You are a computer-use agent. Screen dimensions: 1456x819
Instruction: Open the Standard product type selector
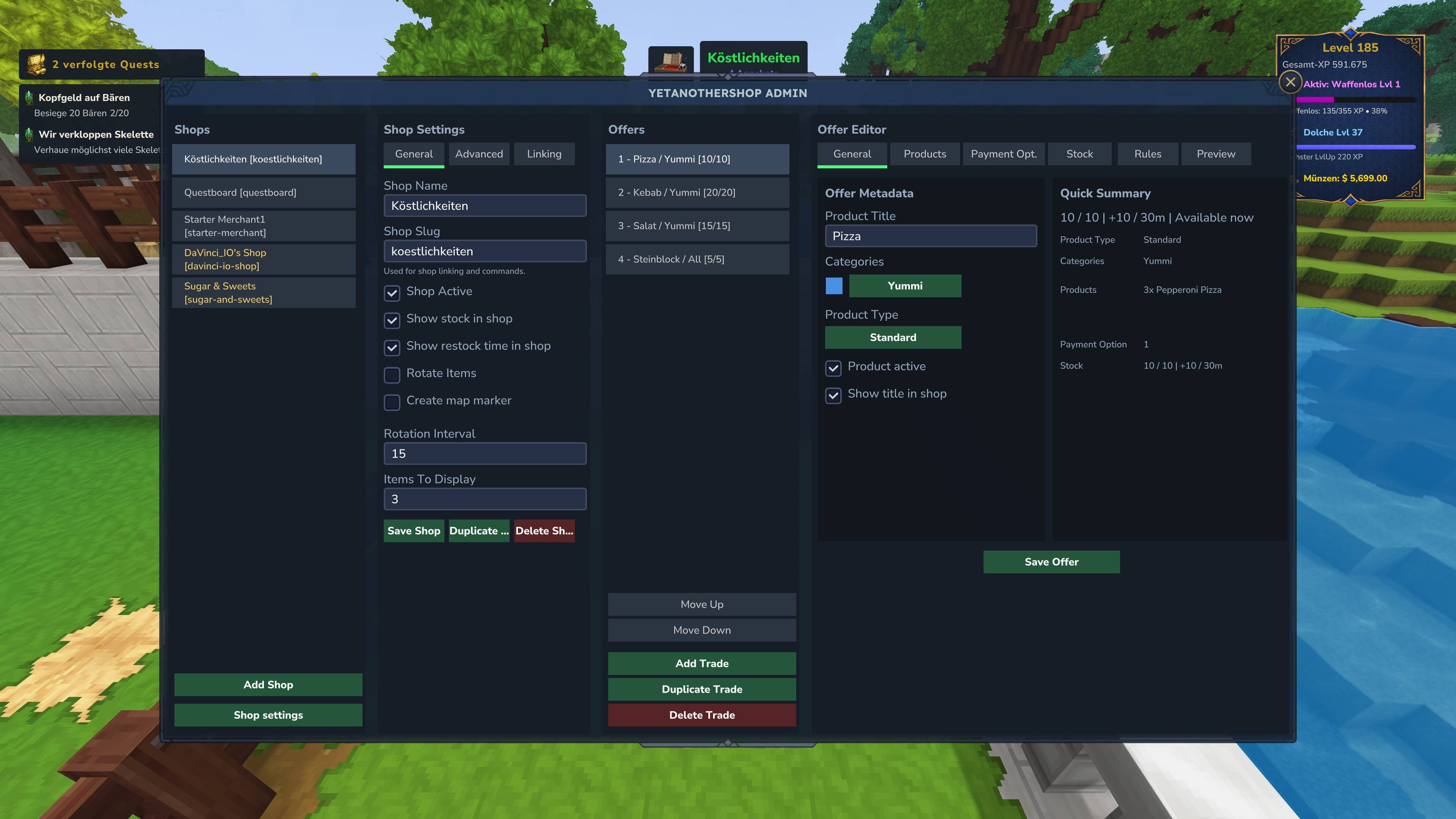[x=893, y=337]
